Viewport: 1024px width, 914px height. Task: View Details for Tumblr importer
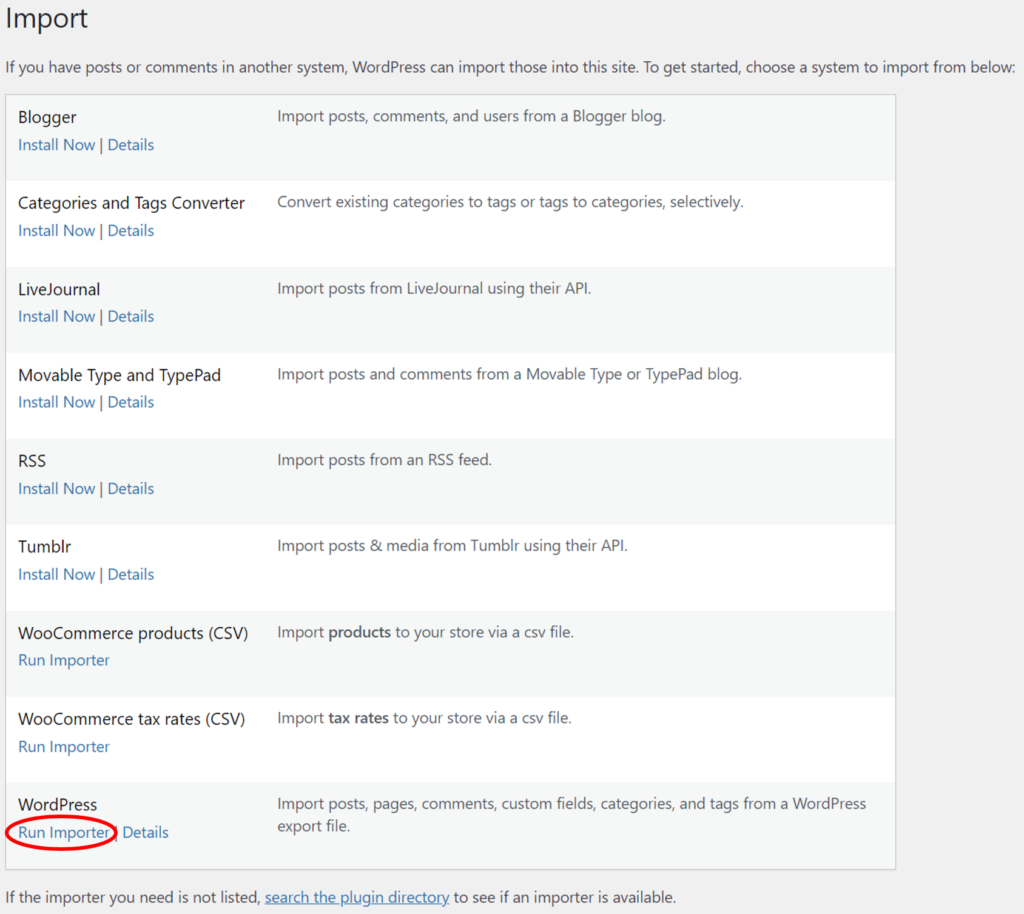pyautogui.click(x=131, y=574)
